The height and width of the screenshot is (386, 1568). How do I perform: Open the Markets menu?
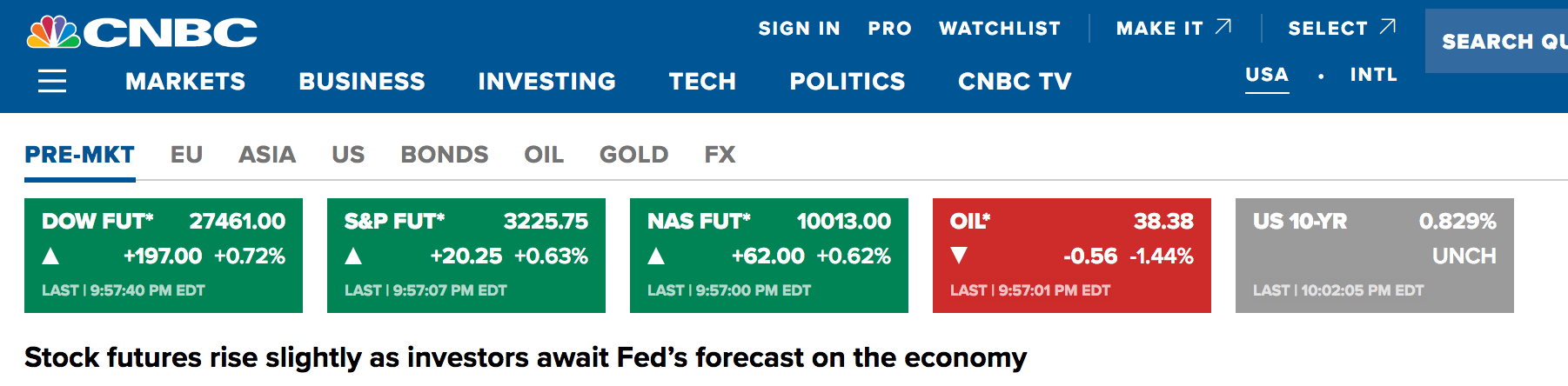pos(185,82)
